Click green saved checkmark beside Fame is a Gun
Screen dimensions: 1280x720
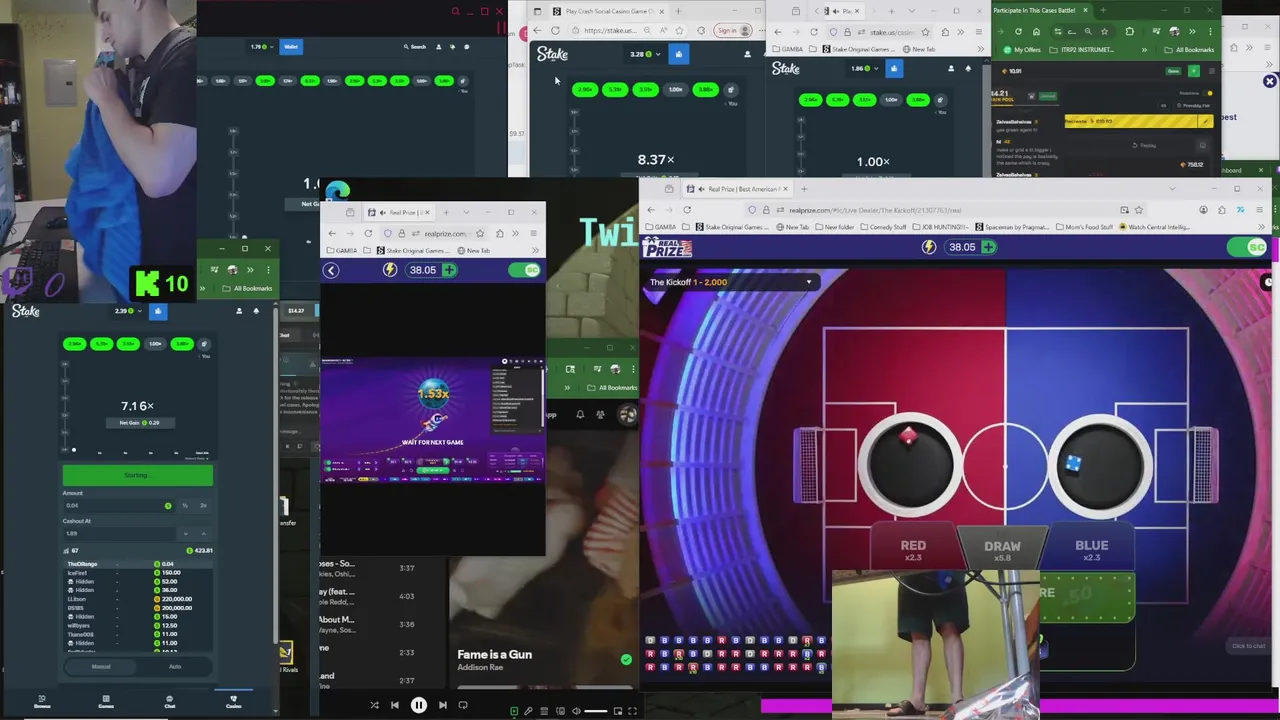click(x=626, y=659)
